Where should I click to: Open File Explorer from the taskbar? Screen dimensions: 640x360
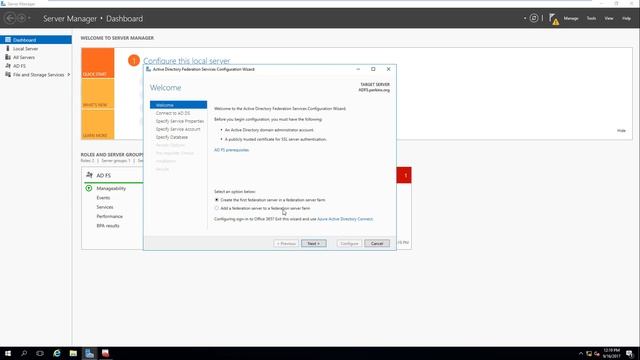[73, 353]
